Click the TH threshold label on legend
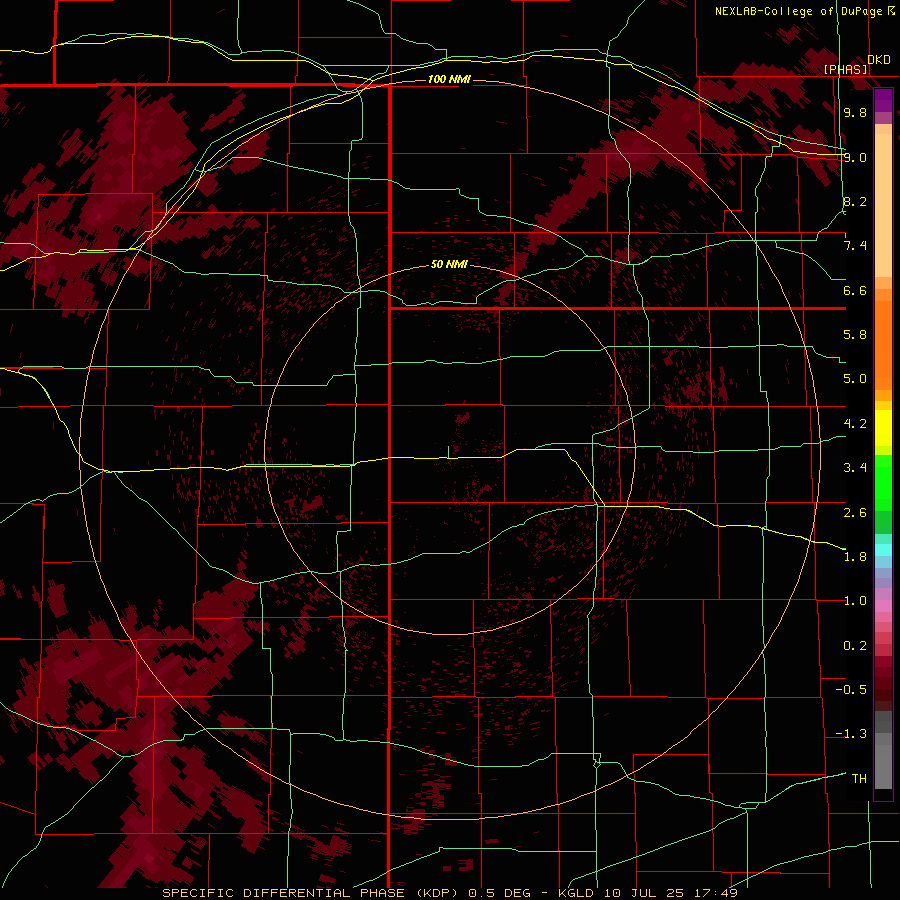900x900 pixels. pyautogui.click(x=859, y=778)
